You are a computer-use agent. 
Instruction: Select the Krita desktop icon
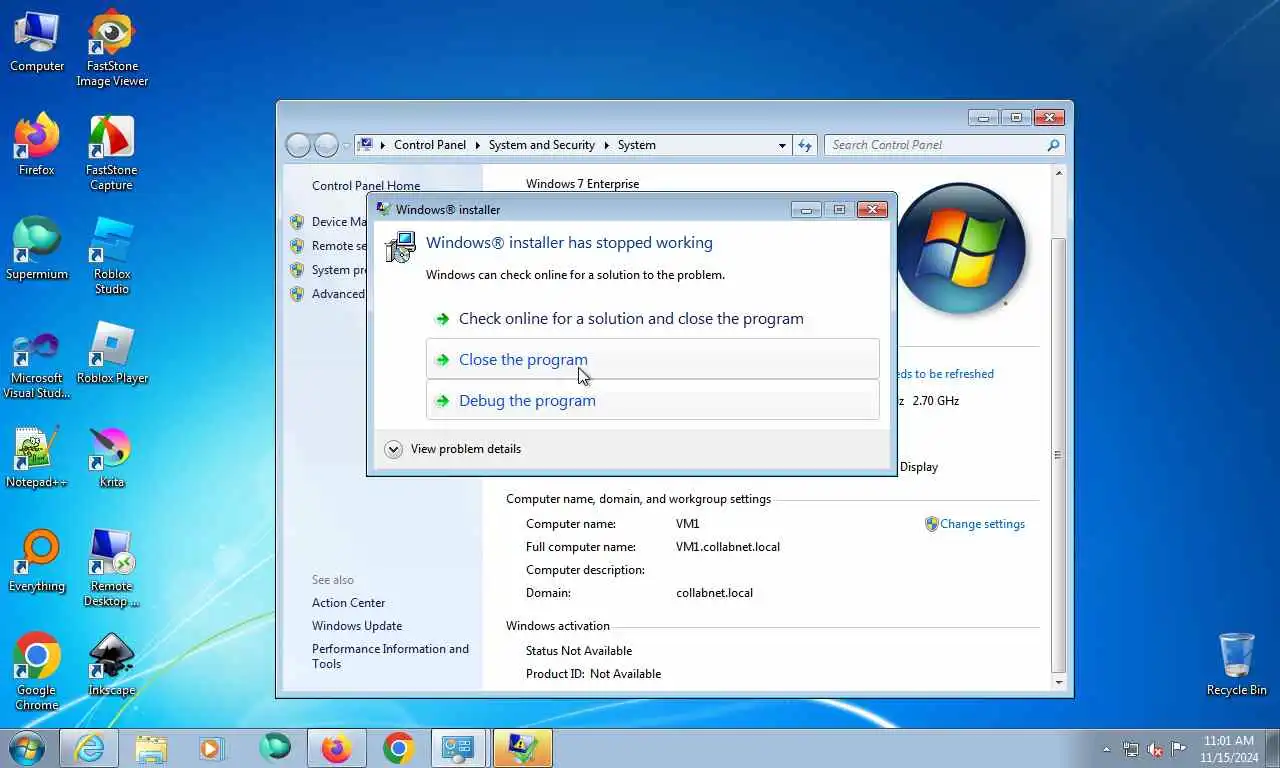coord(112,458)
